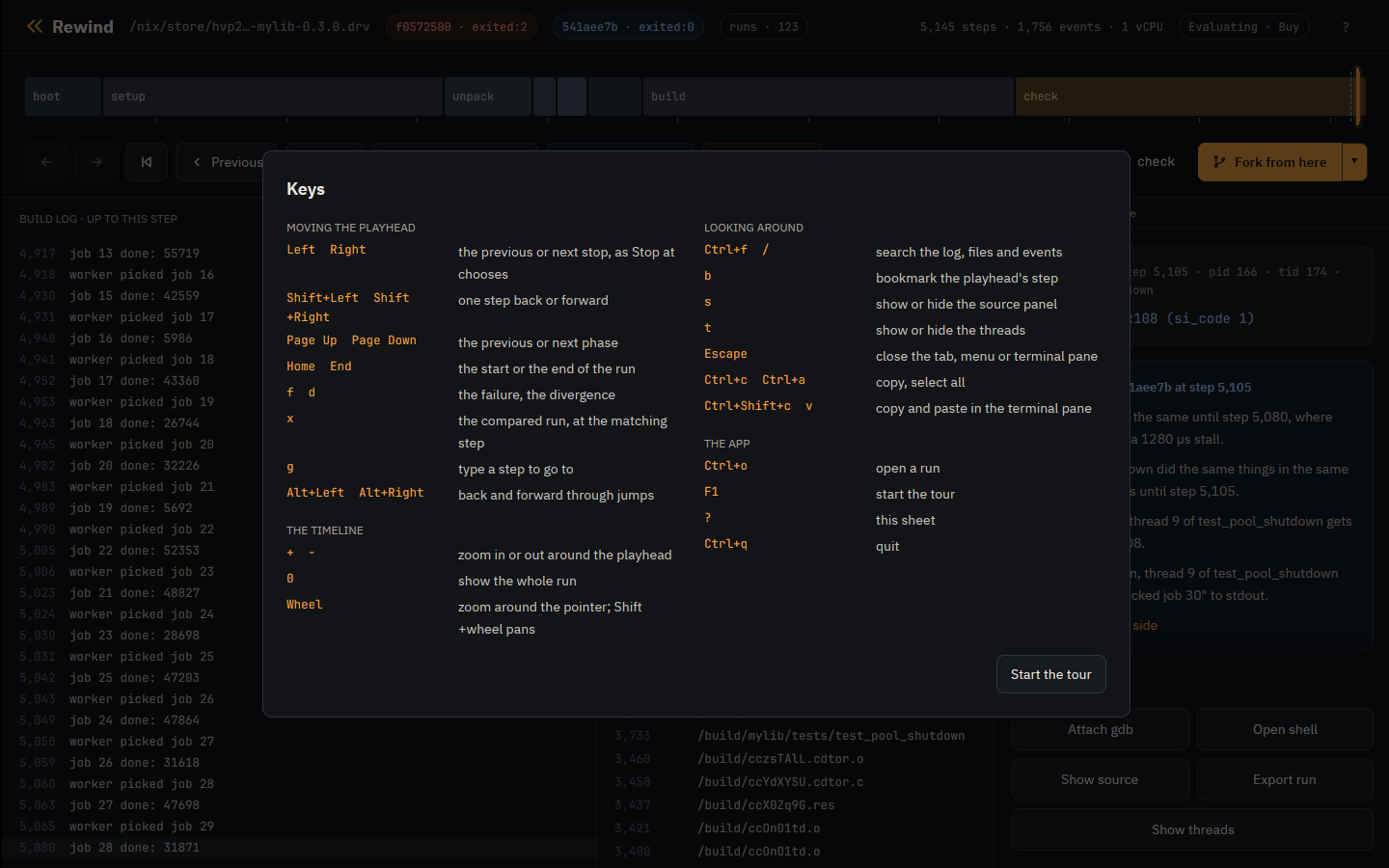Go forward with the right arrow button
The image size is (1389, 868).
tap(96, 162)
